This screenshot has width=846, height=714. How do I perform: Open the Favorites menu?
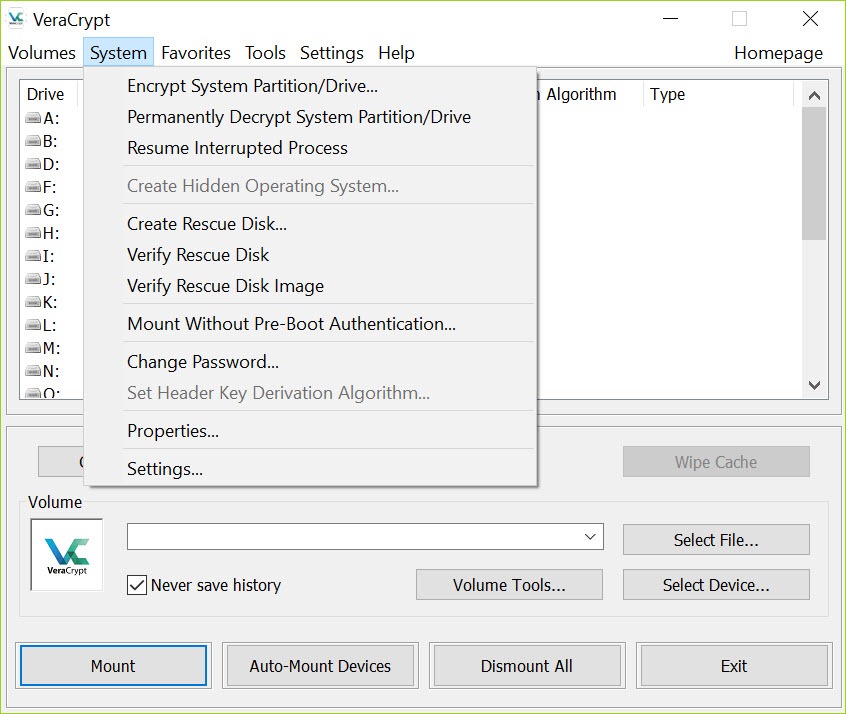(196, 53)
